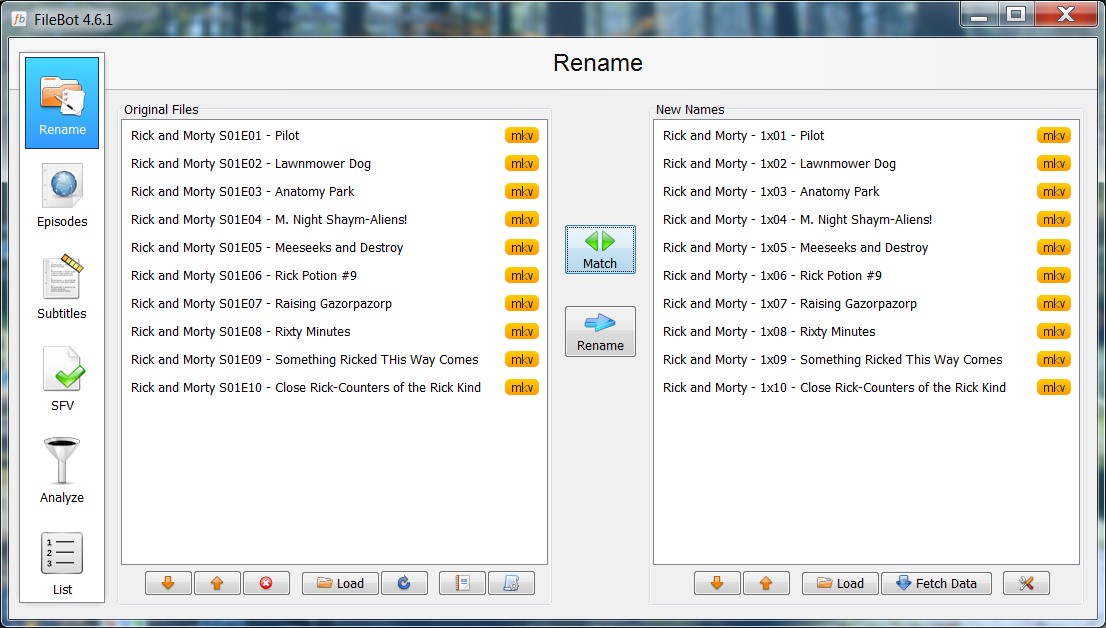Select original file S01E05 - Meeseeks and Destroy

[334, 248]
